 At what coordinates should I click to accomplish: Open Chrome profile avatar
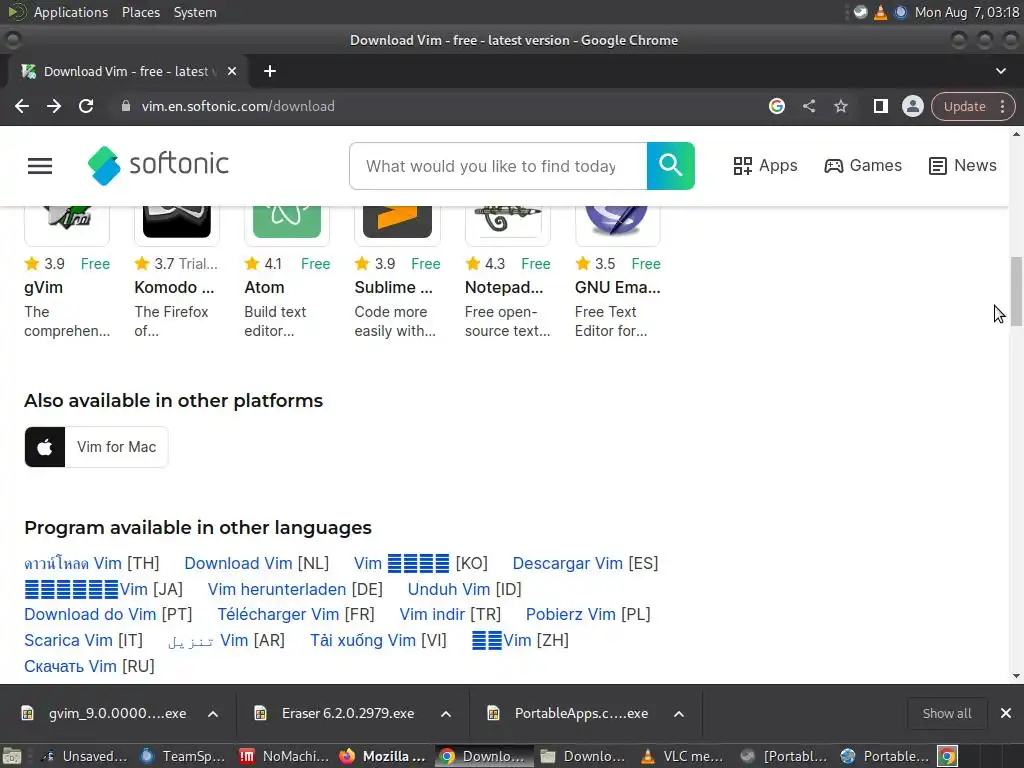click(912, 106)
